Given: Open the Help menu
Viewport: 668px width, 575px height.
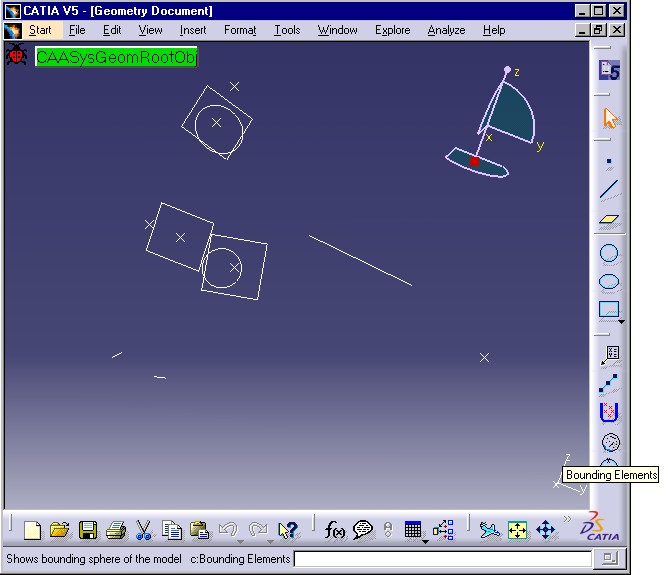Looking at the screenshot, I should click(x=494, y=30).
